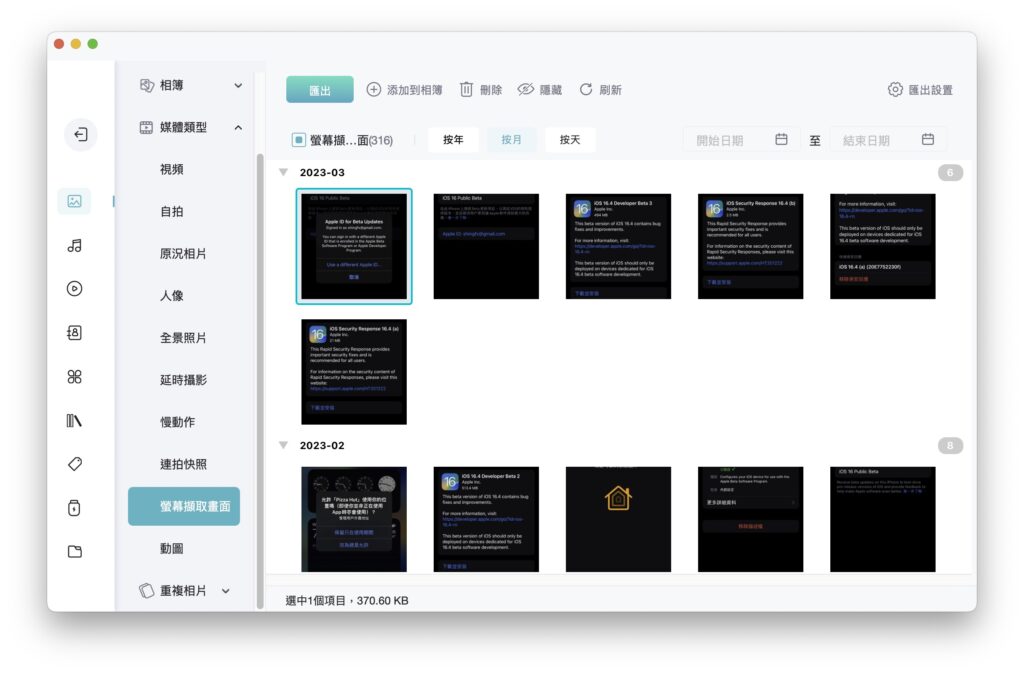Image resolution: width=1024 pixels, height=674 pixels.
Task: Click the 2023-03 group header text
Action: (x=322, y=172)
